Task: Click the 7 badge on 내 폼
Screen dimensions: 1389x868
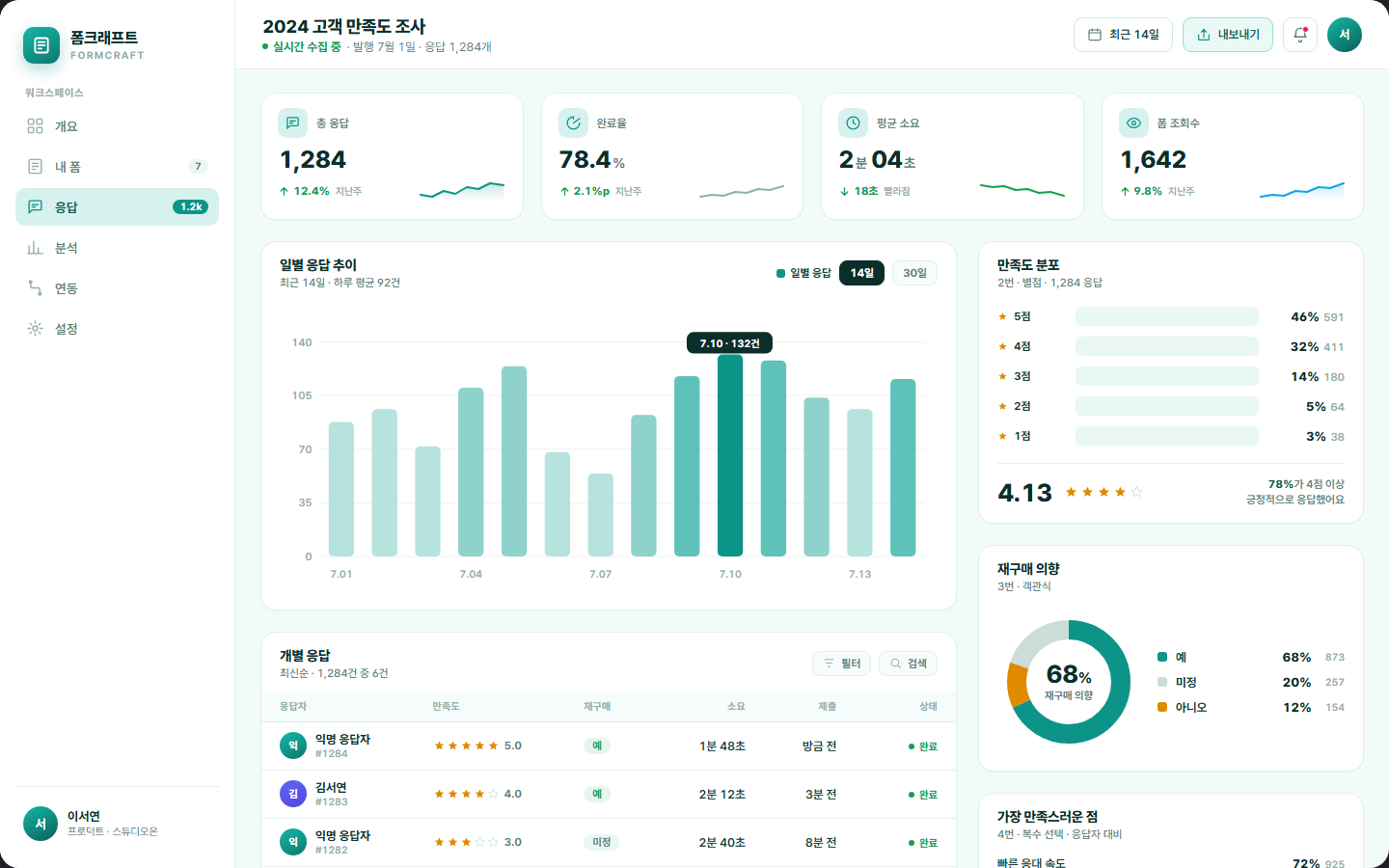Action: (x=198, y=167)
